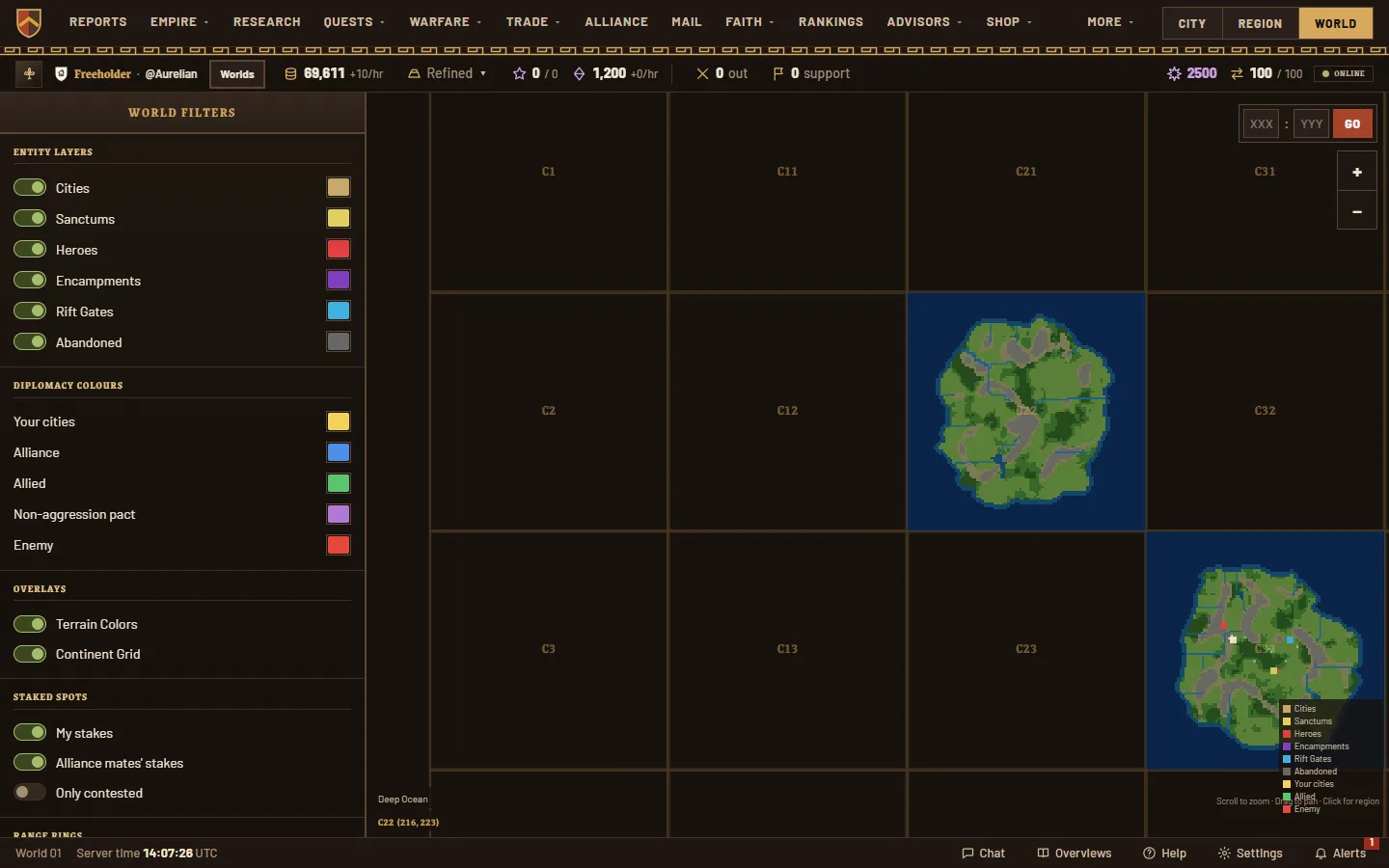This screenshot has width=1389, height=868.
Task: Click the gear icon beside 2500
Action: pos(1174,73)
